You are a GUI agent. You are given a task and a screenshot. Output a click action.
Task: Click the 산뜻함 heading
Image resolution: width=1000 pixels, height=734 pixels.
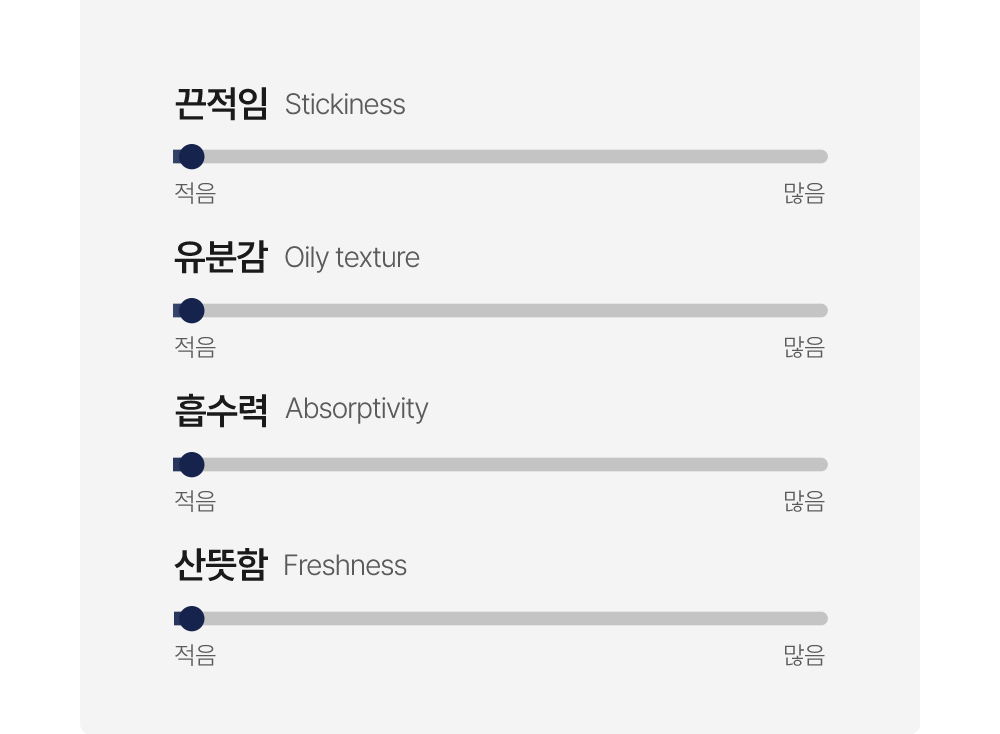tap(221, 566)
